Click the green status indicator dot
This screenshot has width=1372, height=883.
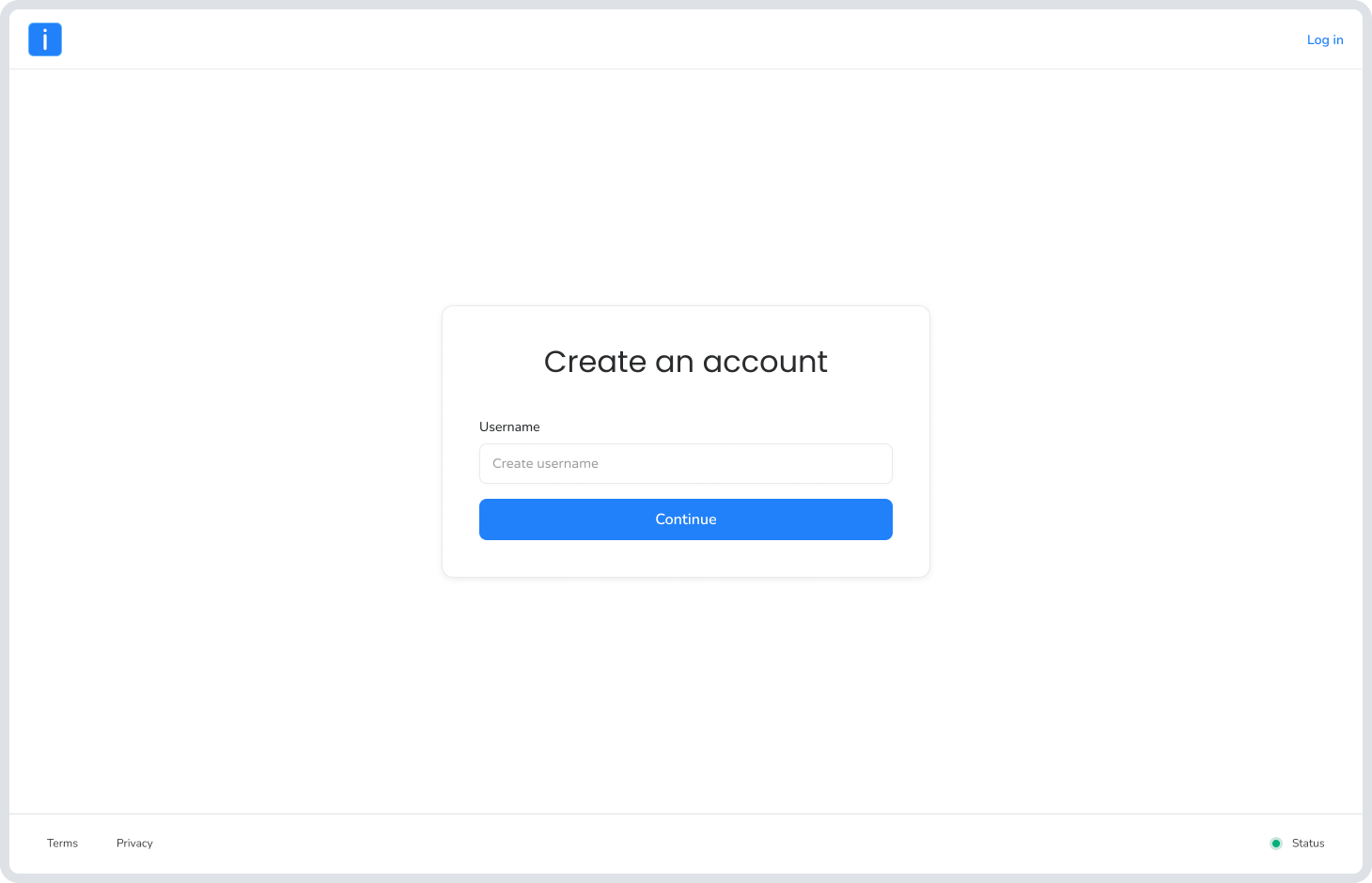coord(1276,844)
